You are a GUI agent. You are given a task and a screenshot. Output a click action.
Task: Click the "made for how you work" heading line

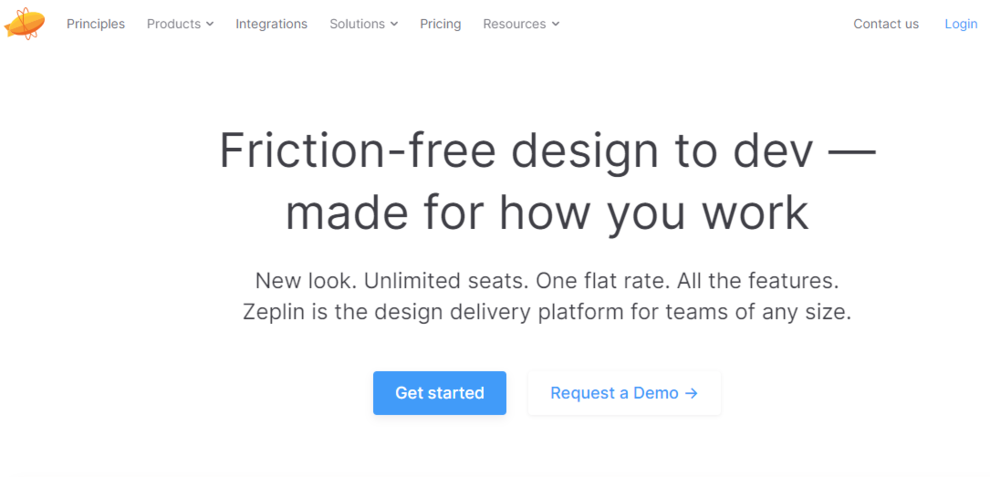(547, 213)
